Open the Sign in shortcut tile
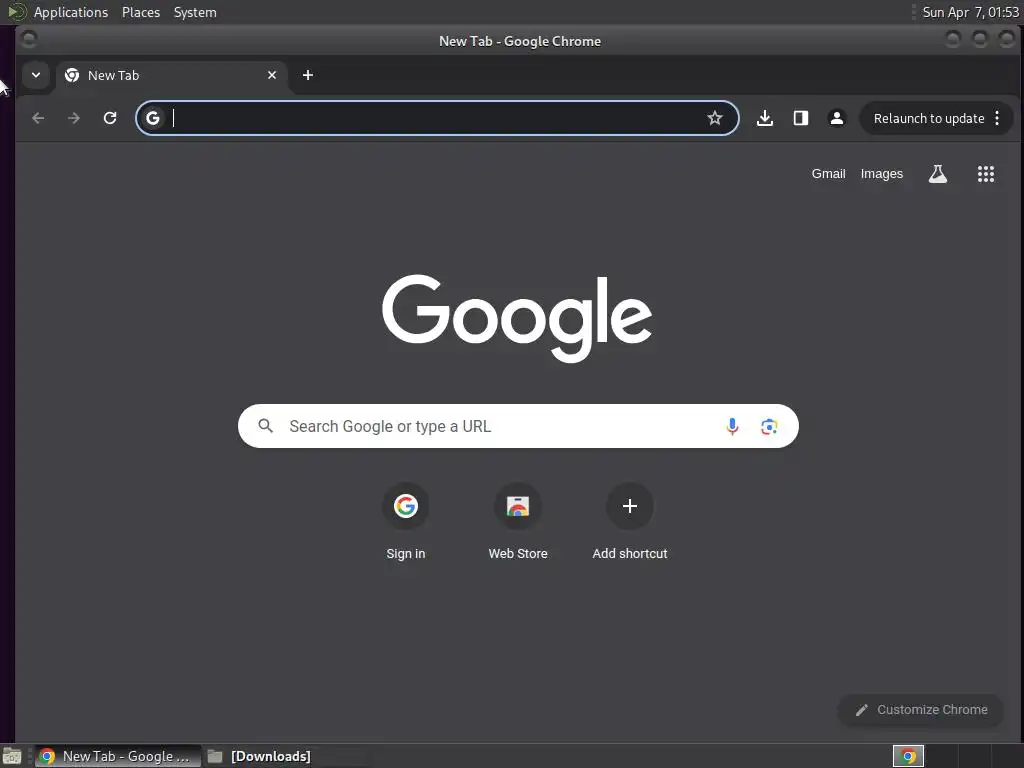The image size is (1024, 768). 406,522
